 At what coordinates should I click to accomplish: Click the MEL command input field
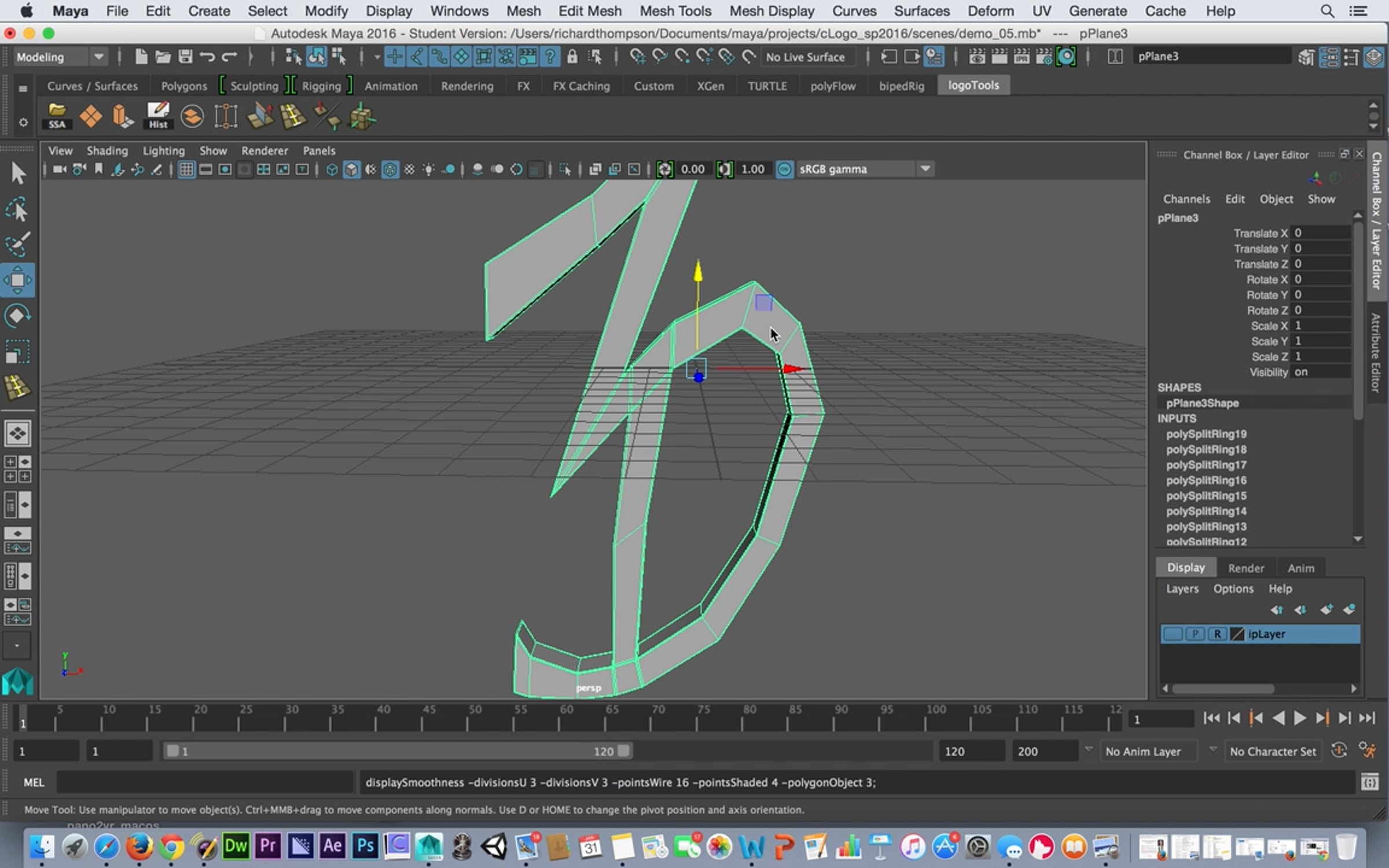205,782
